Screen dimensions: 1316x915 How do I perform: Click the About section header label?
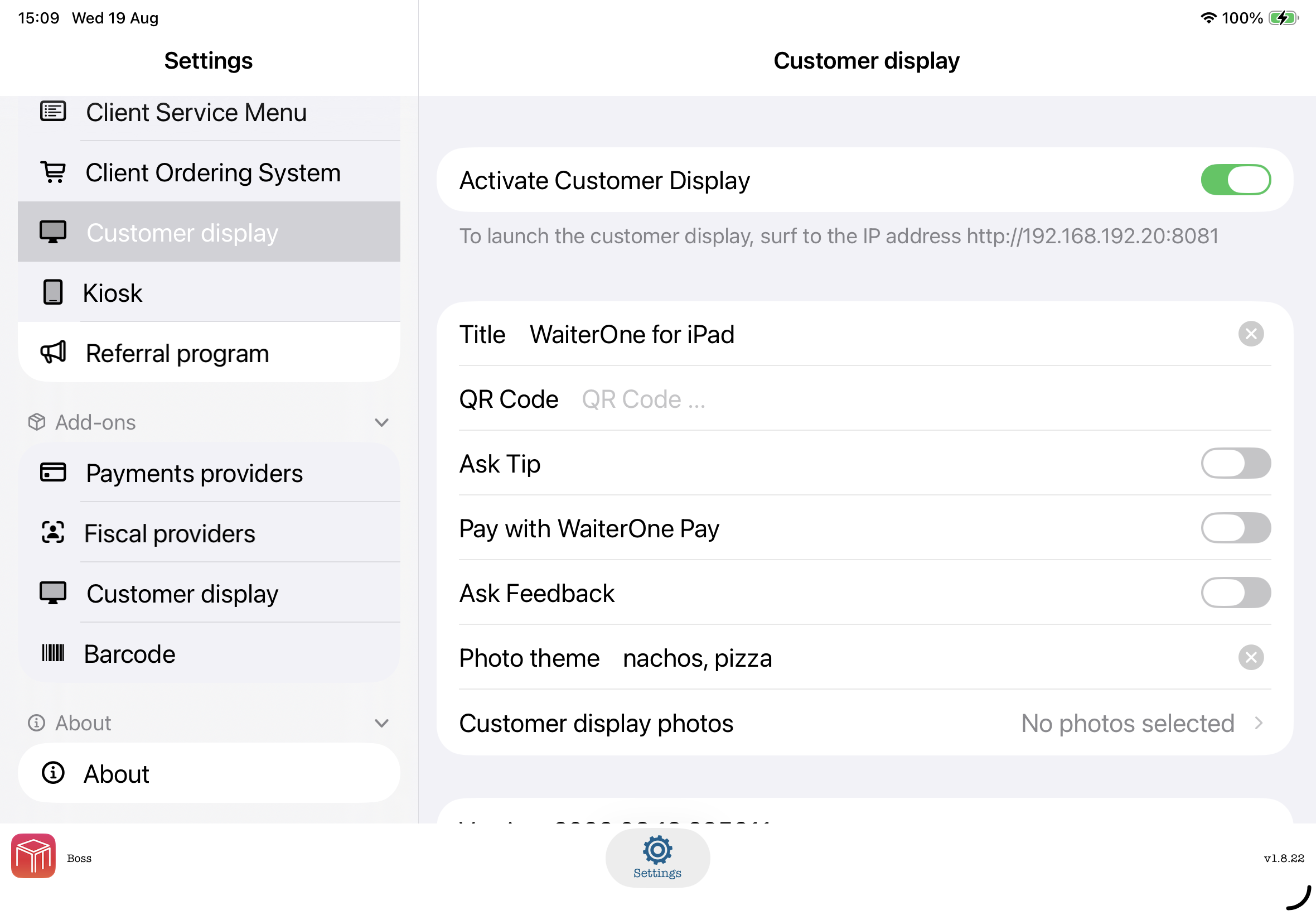(x=83, y=724)
